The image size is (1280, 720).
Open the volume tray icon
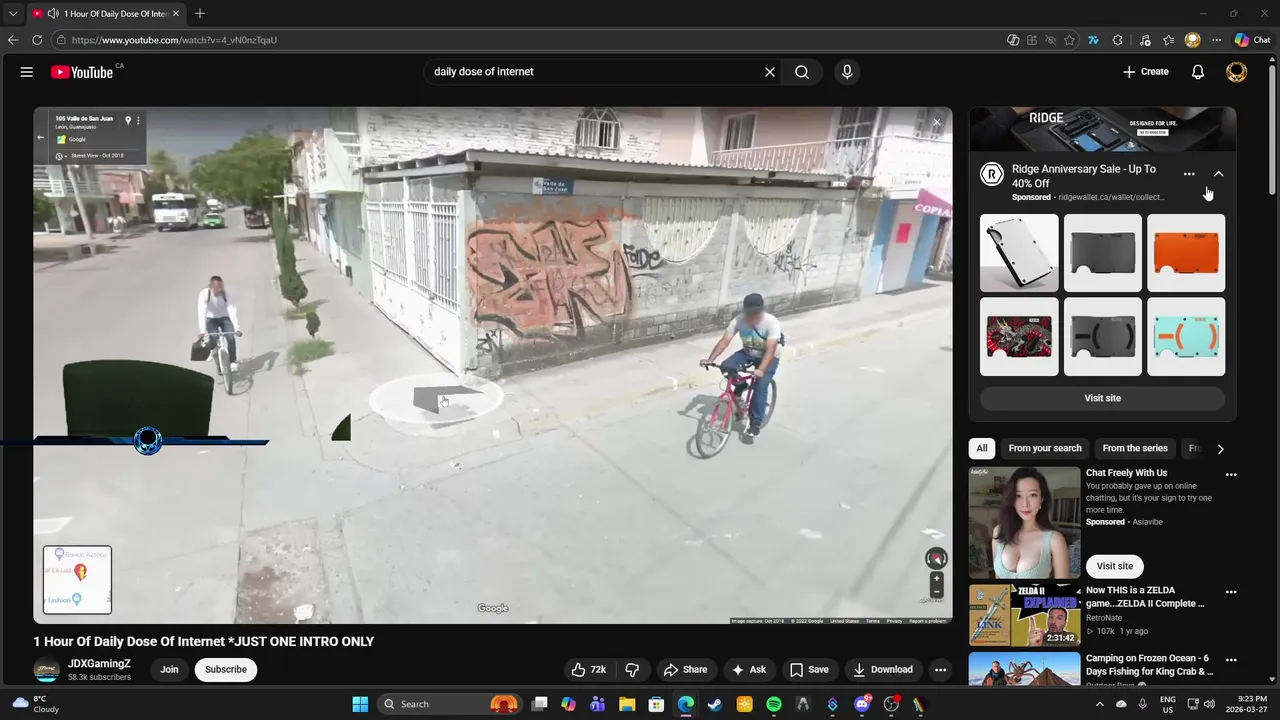point(1208,704)
